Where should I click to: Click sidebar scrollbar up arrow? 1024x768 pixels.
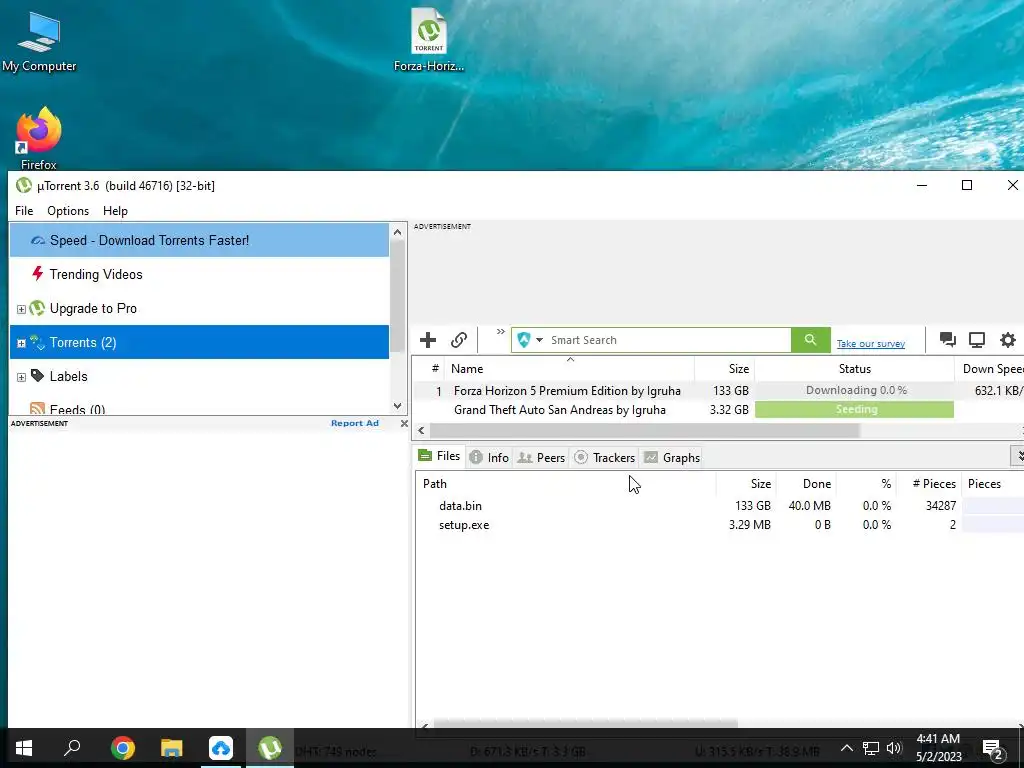tap(398, 232)
